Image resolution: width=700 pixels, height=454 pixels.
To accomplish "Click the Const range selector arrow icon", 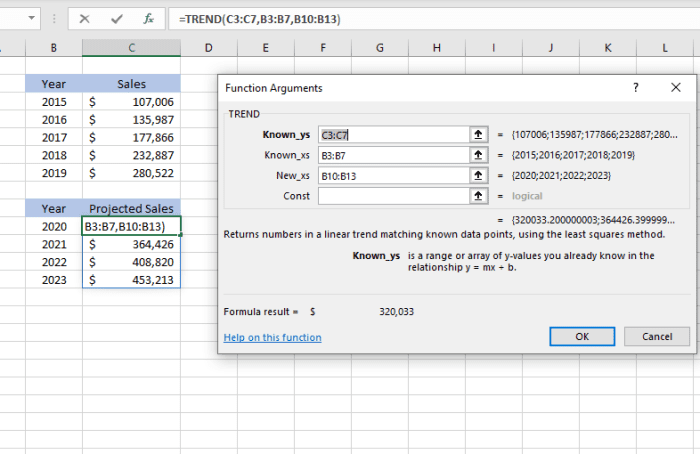I will (x=478, y=196).
